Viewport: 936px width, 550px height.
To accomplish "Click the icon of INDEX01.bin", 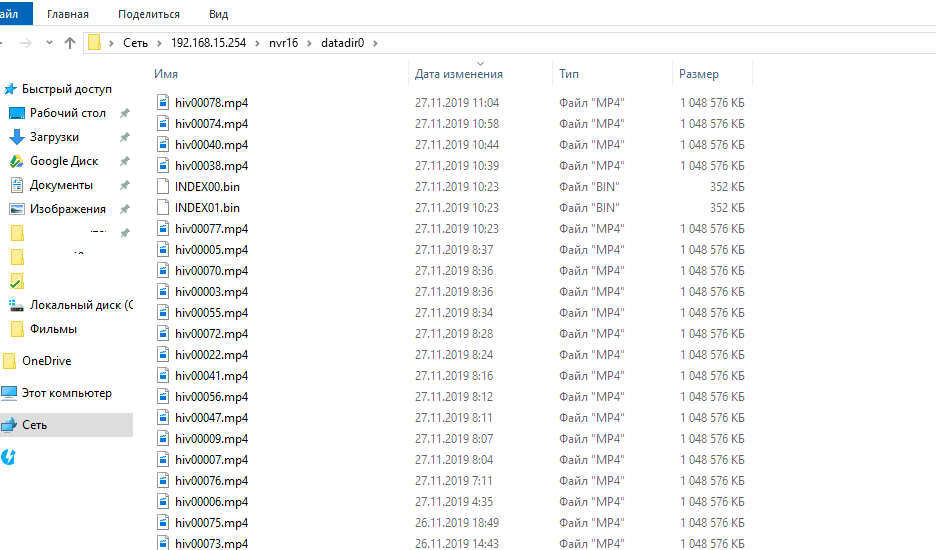I will 163,207.
